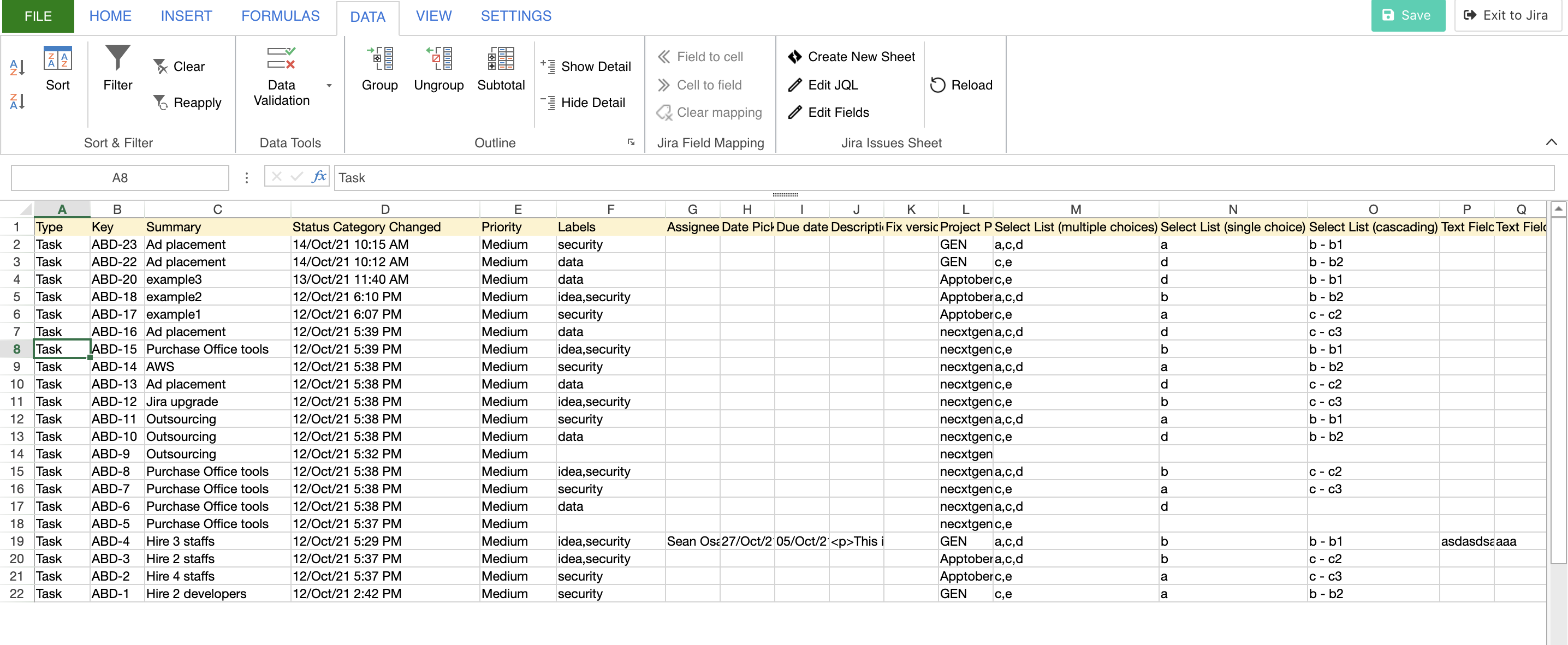The image size is (1568, 645).
Task: Click the Group rows icon
Action: point(380,59)
